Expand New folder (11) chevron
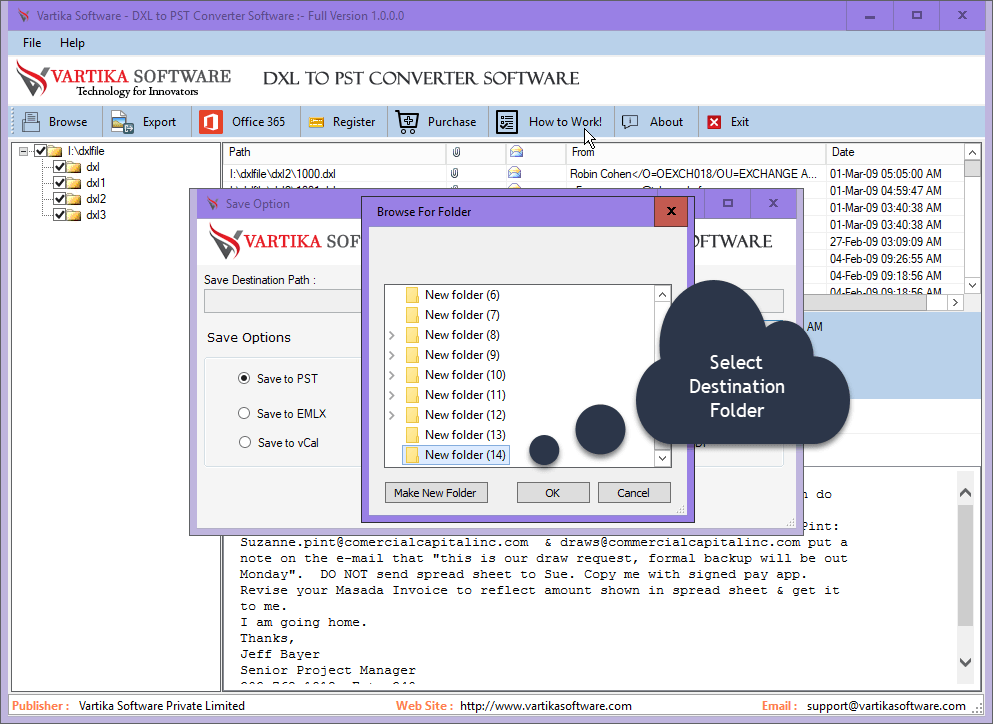 391,395
